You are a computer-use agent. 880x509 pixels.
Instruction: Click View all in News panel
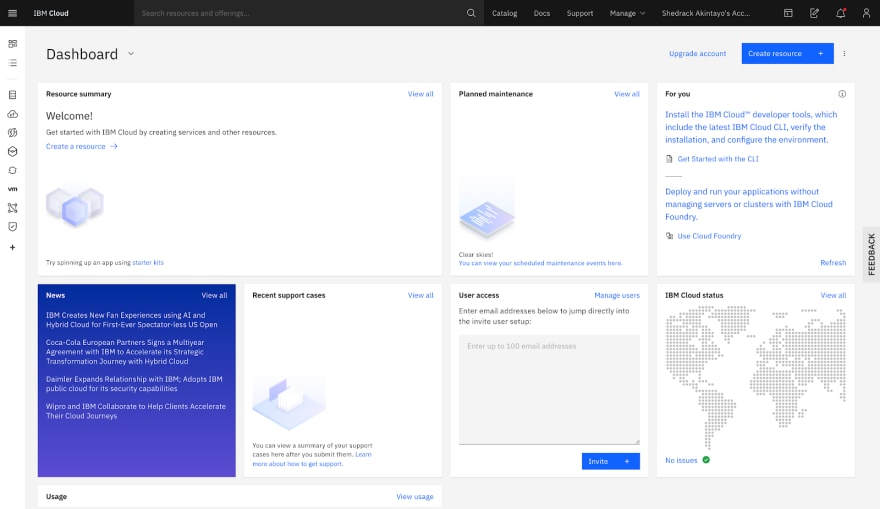coord(214,295)
